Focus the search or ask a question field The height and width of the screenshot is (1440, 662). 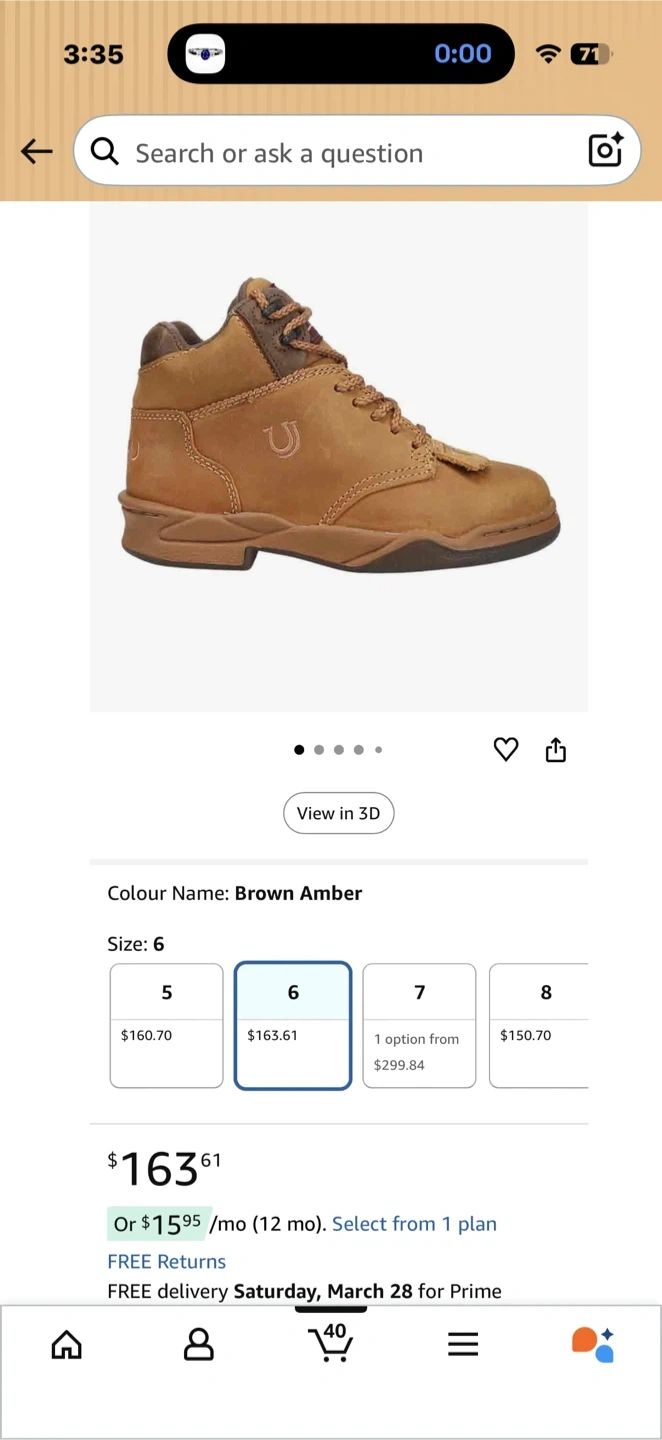click(x=340, y=153)
